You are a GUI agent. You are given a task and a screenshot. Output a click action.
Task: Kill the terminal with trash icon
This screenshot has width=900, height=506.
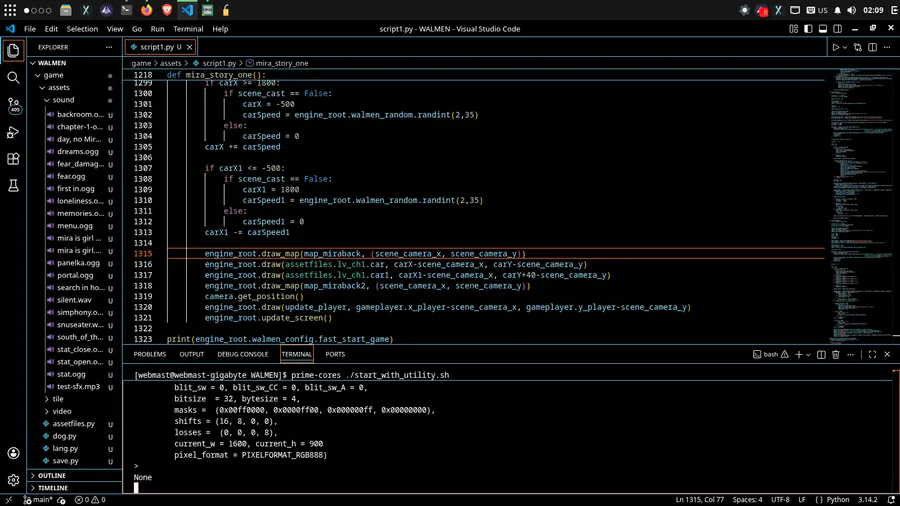pyautogui.click(x=836, y=355)
